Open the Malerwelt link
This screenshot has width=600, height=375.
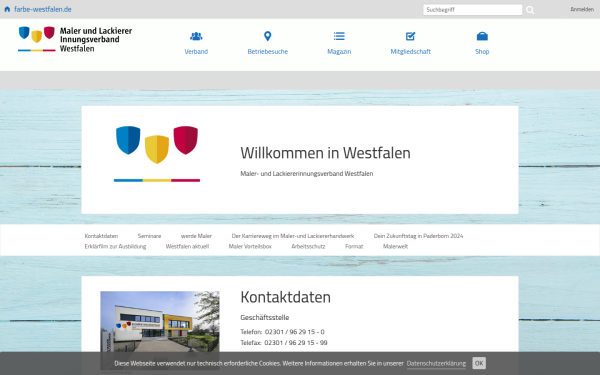[395, 246]
